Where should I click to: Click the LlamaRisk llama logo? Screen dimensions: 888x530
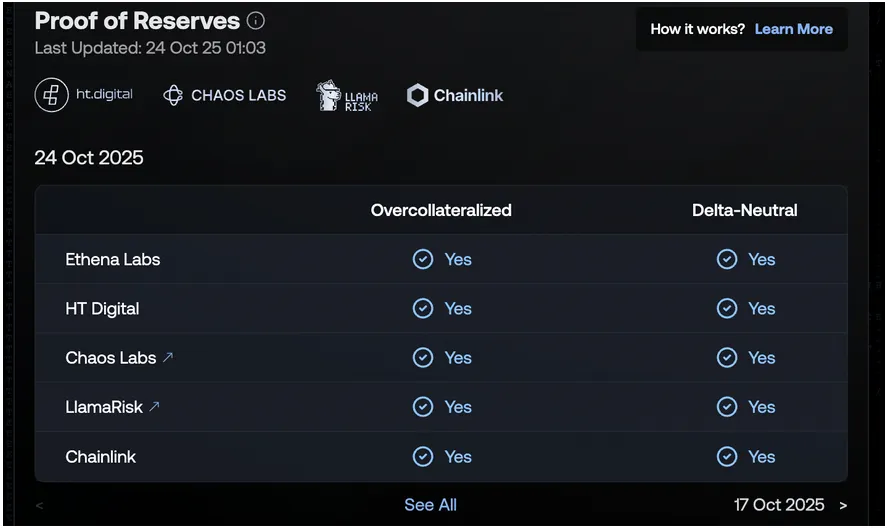pos(329,96)
